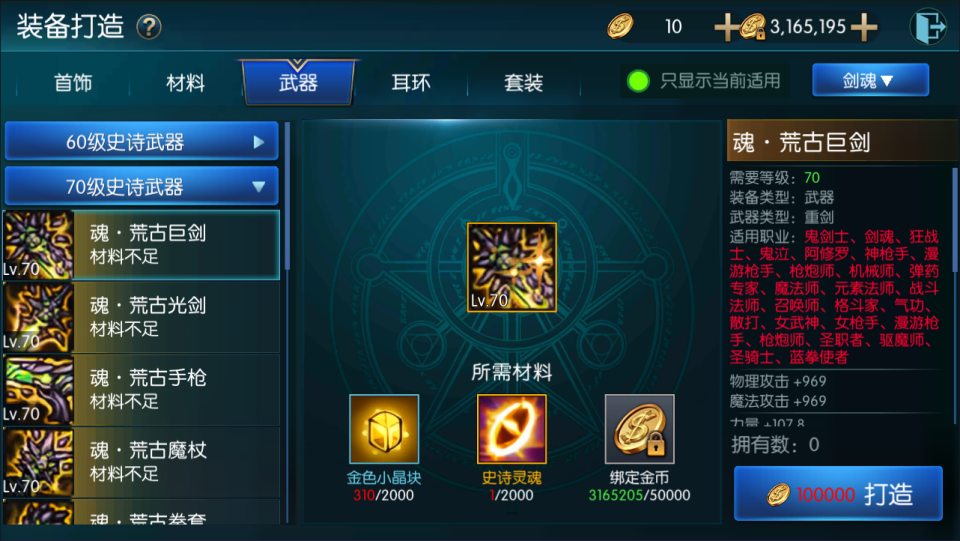Expand the 60级史诗武器 category
Screen dimensions: 960x541
141,141
